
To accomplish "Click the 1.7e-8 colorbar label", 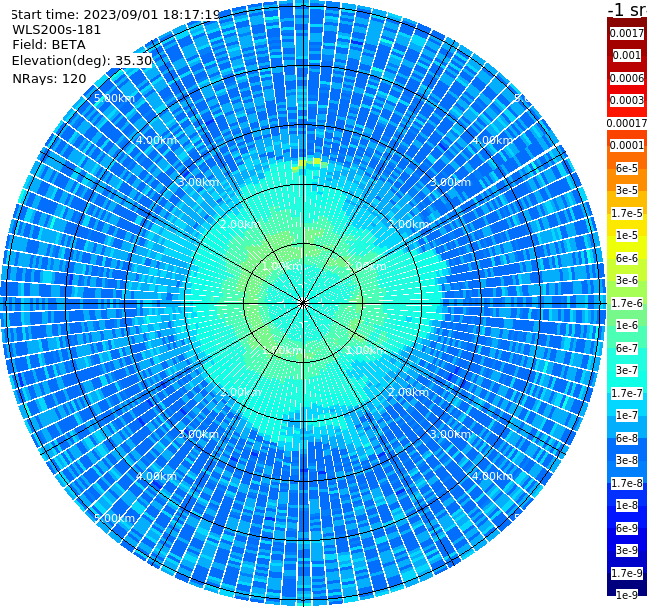I will 627,483.
